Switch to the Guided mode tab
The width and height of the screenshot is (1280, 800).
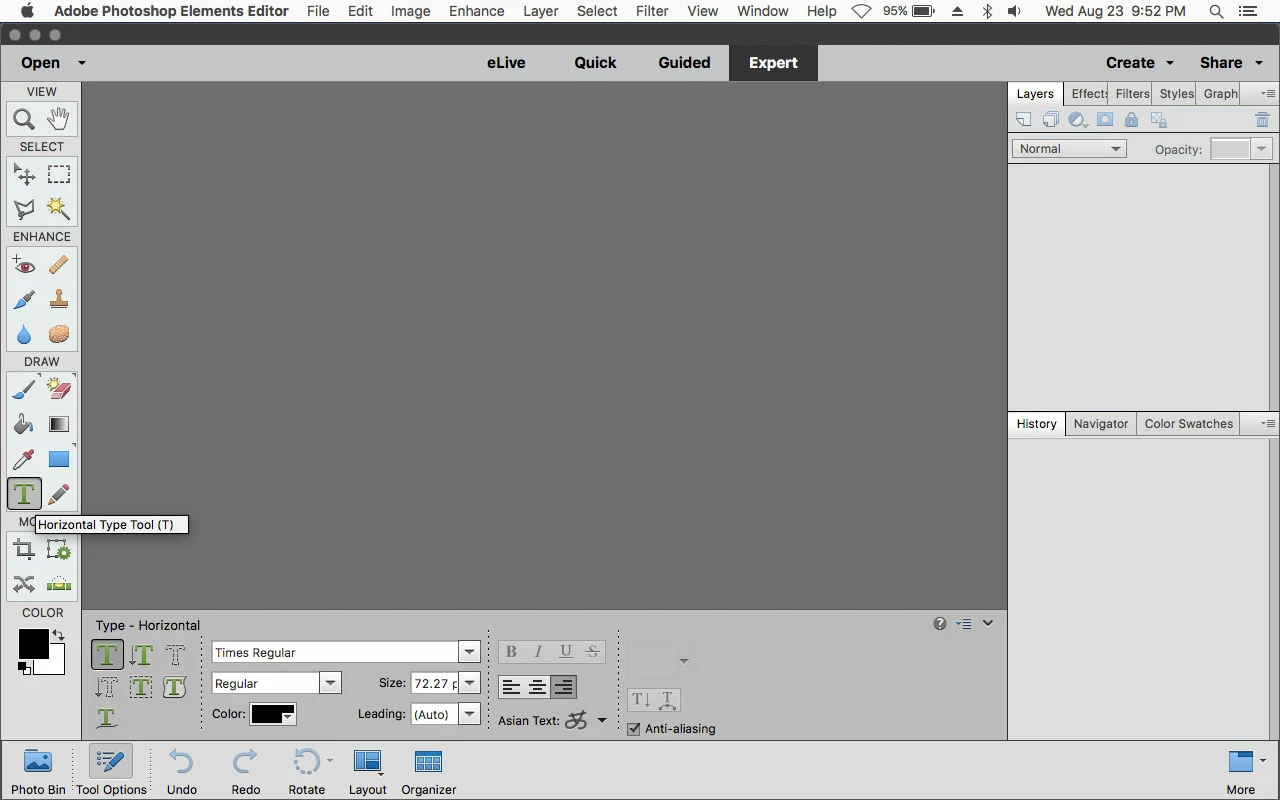[x=684, y=62]
